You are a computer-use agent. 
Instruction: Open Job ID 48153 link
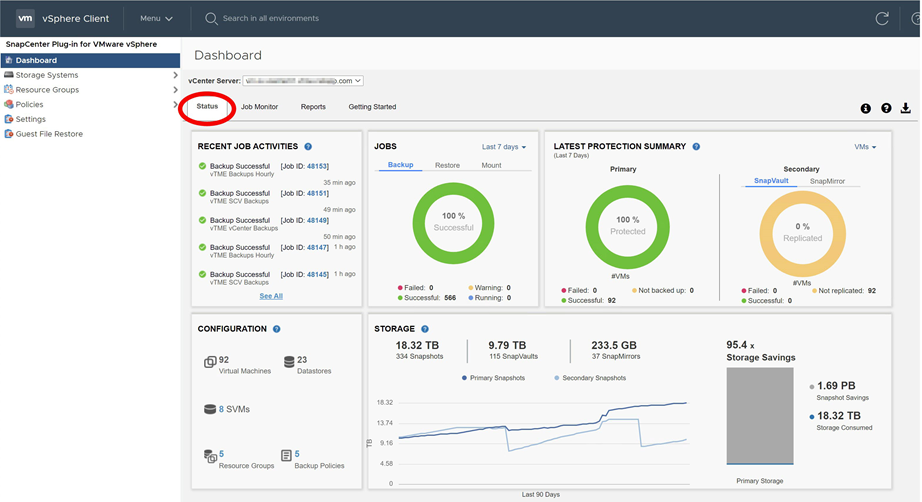click(x=317, y=166)
